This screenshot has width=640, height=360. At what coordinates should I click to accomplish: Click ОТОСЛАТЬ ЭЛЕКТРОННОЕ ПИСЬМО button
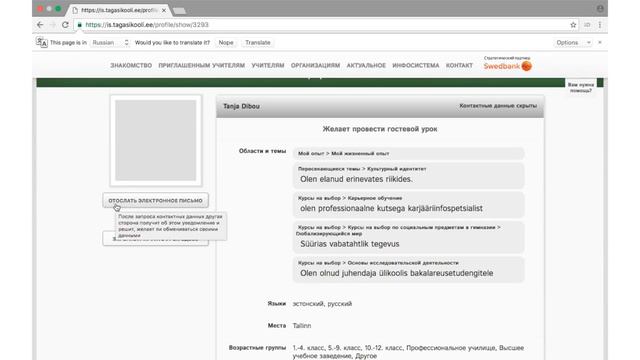(156, 200)
